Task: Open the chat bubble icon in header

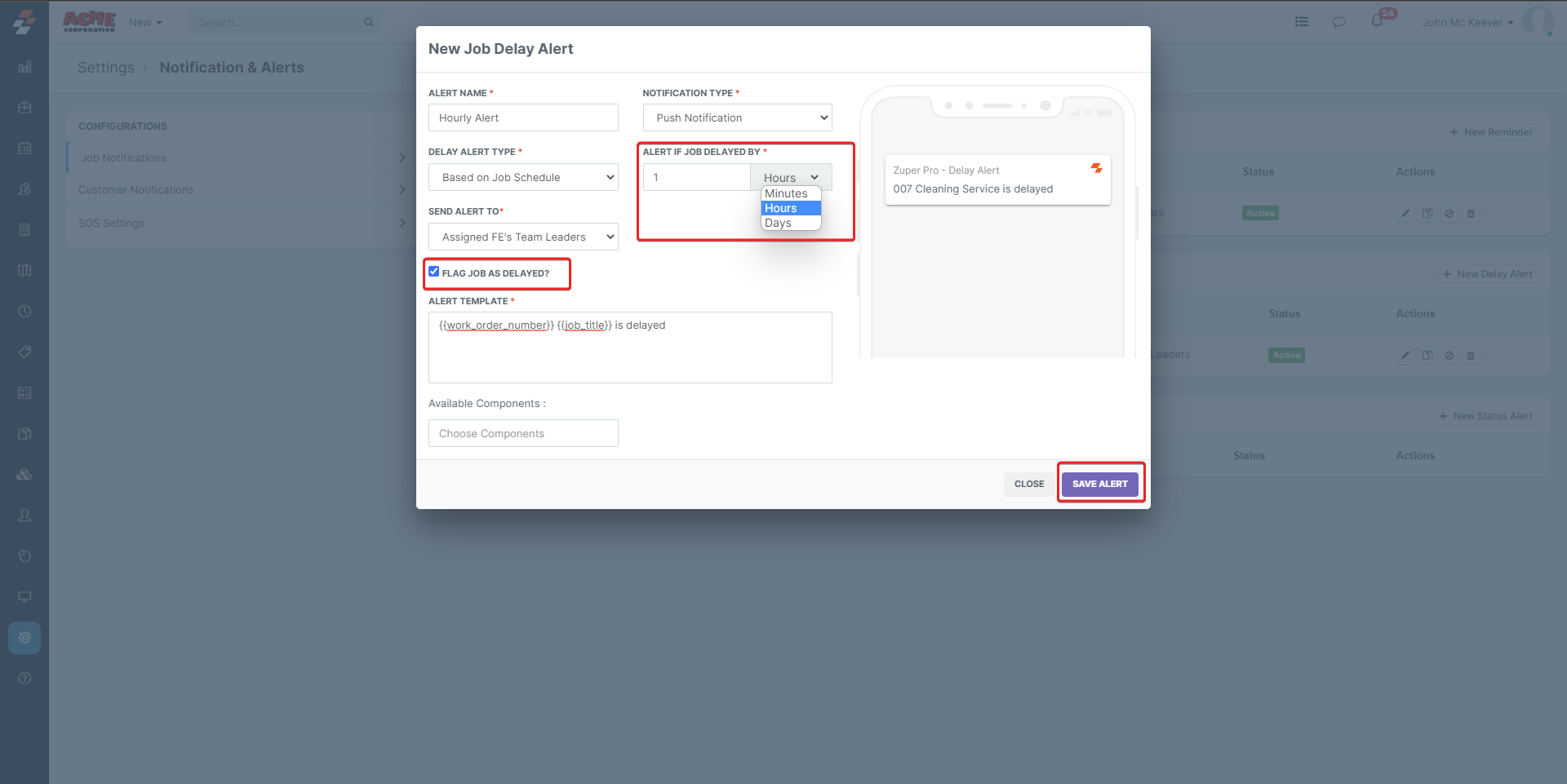Action: [1339, 22]
